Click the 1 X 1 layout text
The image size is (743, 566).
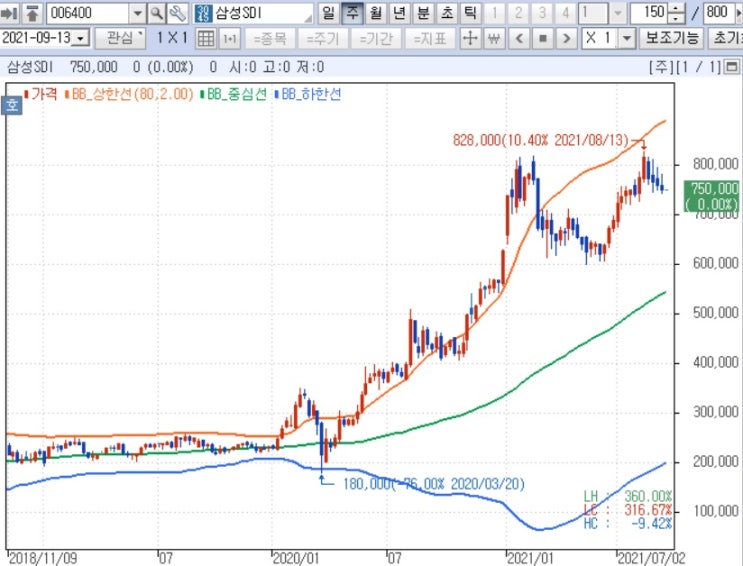[172, 37]
